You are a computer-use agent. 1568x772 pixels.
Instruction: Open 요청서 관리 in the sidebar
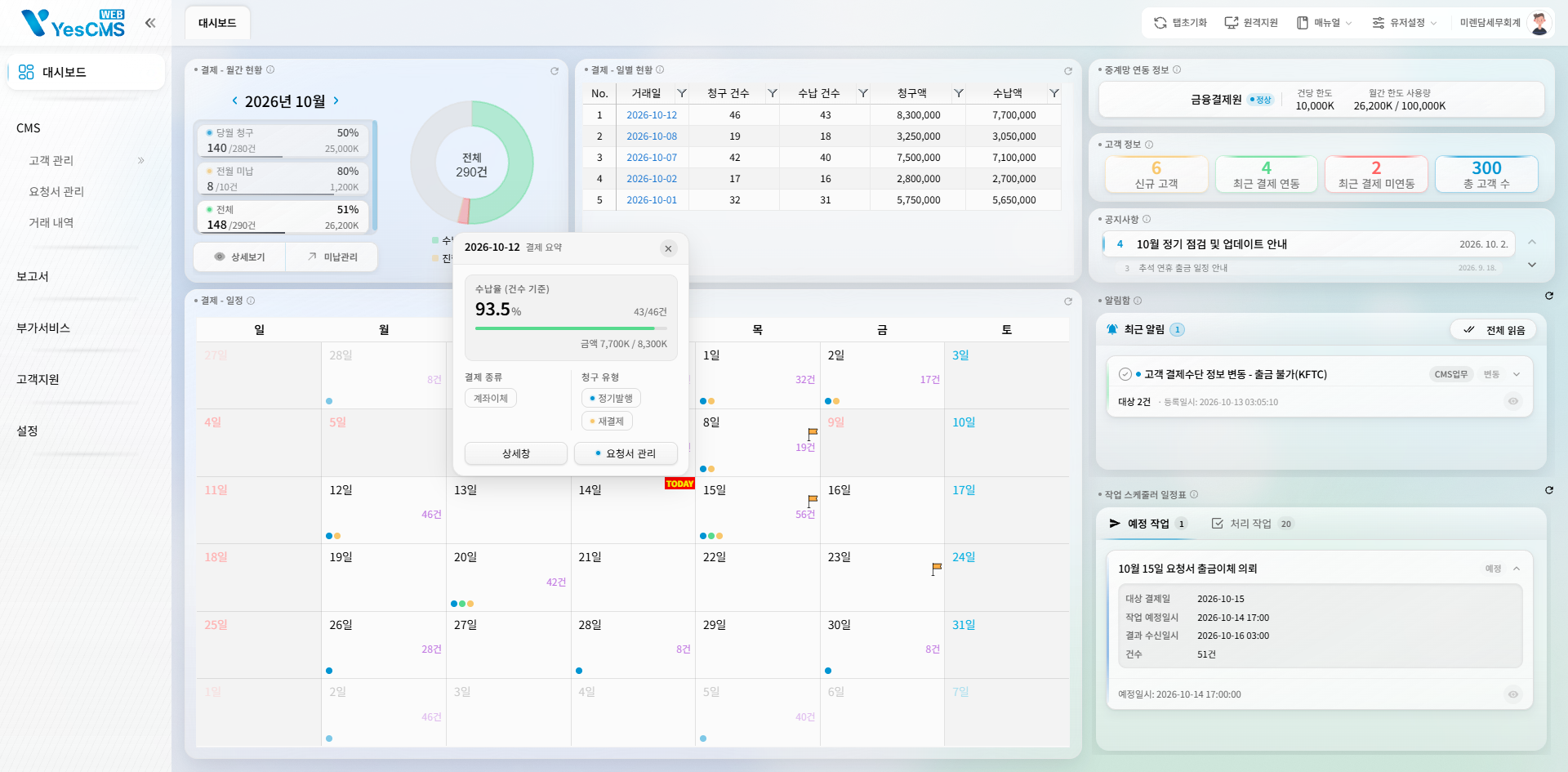tap(56, 191)
